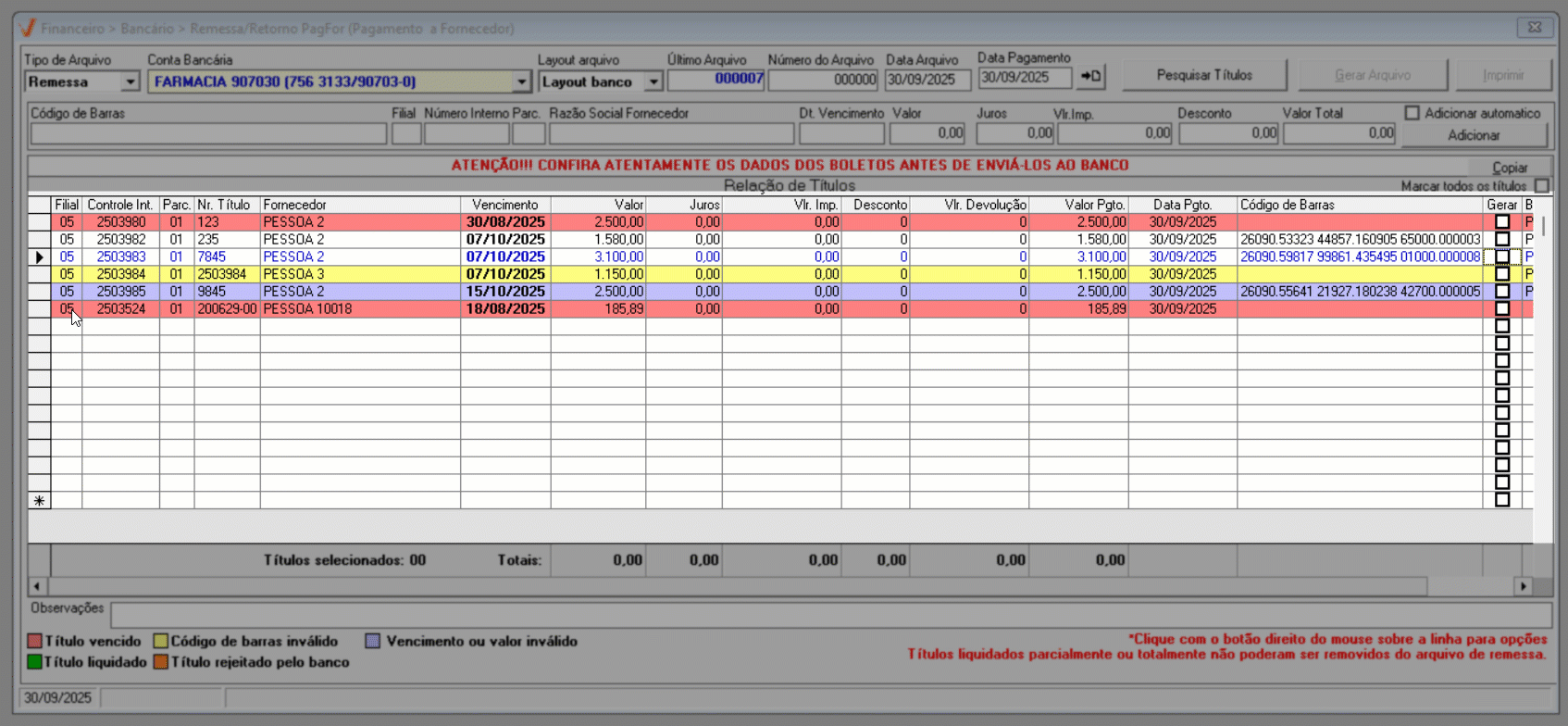The image size is (1568, 726).
Task: Tick Gerar checkbox for título 123
Action: pos(1502,222)
